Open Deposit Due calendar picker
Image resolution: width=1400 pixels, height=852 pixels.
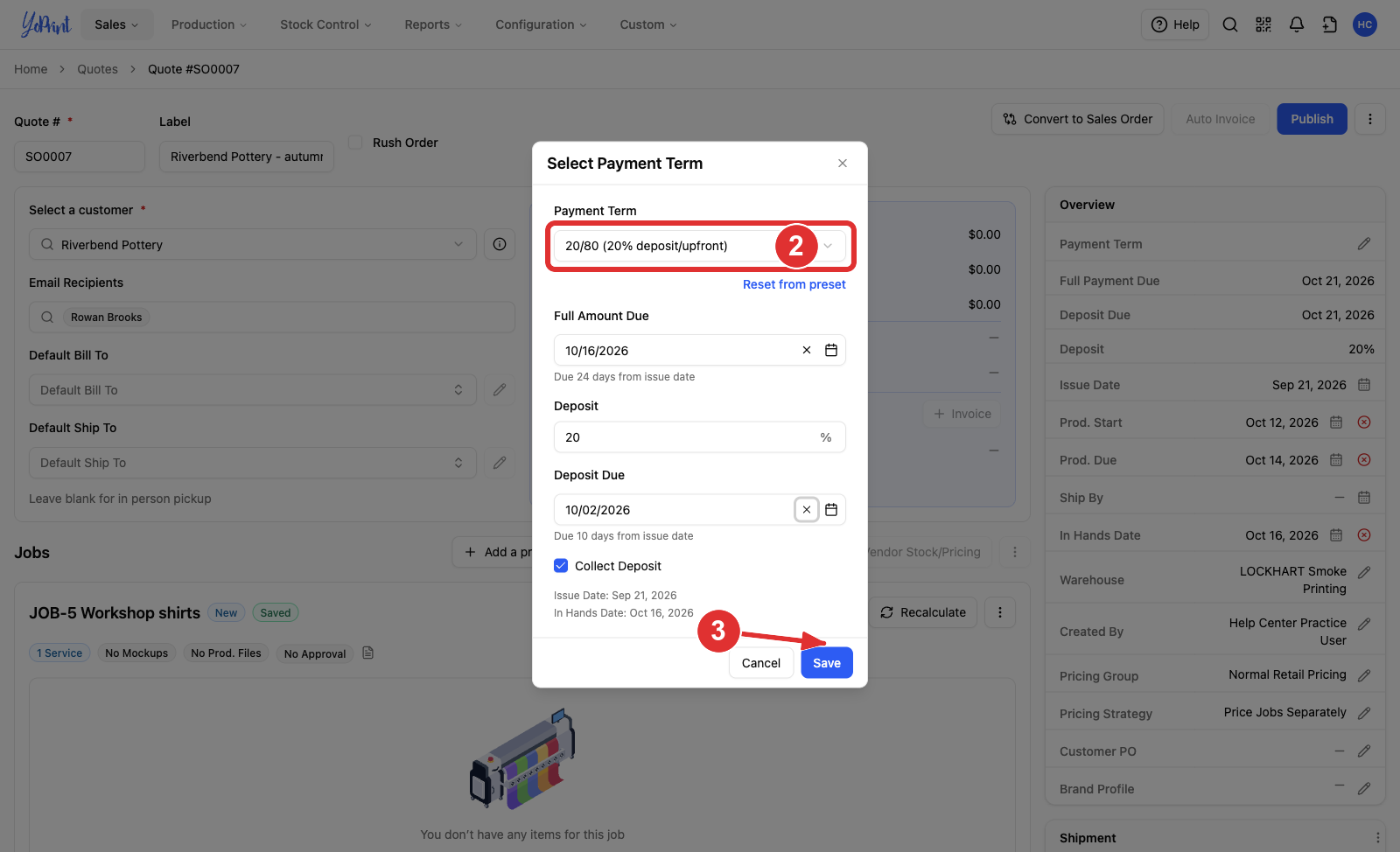click(x=831, y=509)
